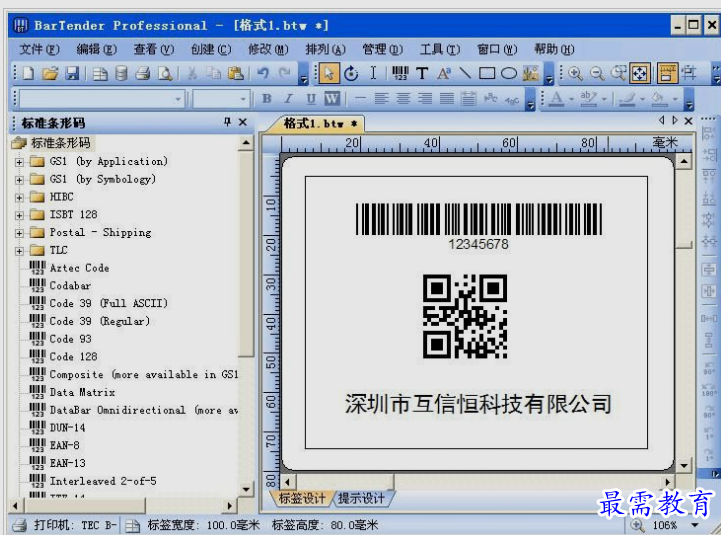721x535 pixels.
Task: Align text left
Action: click(x=381, y=98)
